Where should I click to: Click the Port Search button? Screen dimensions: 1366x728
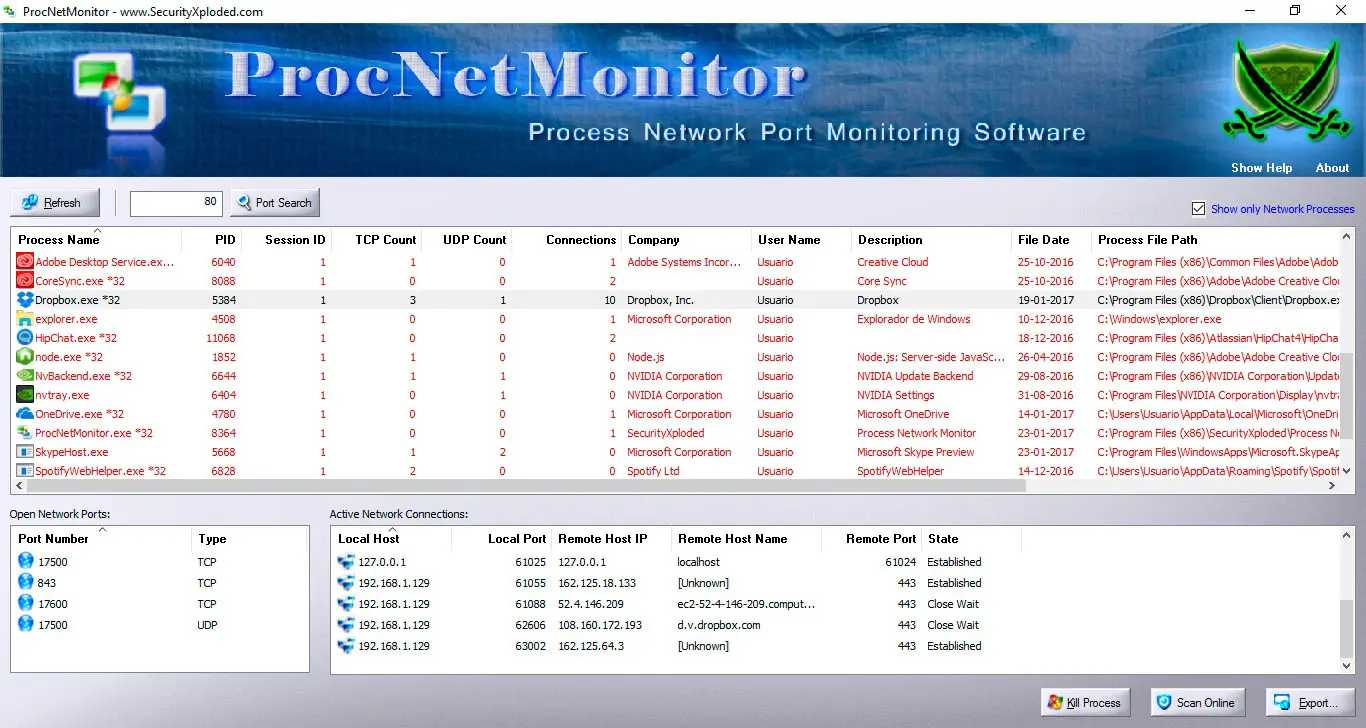click(x=275, y=203)
